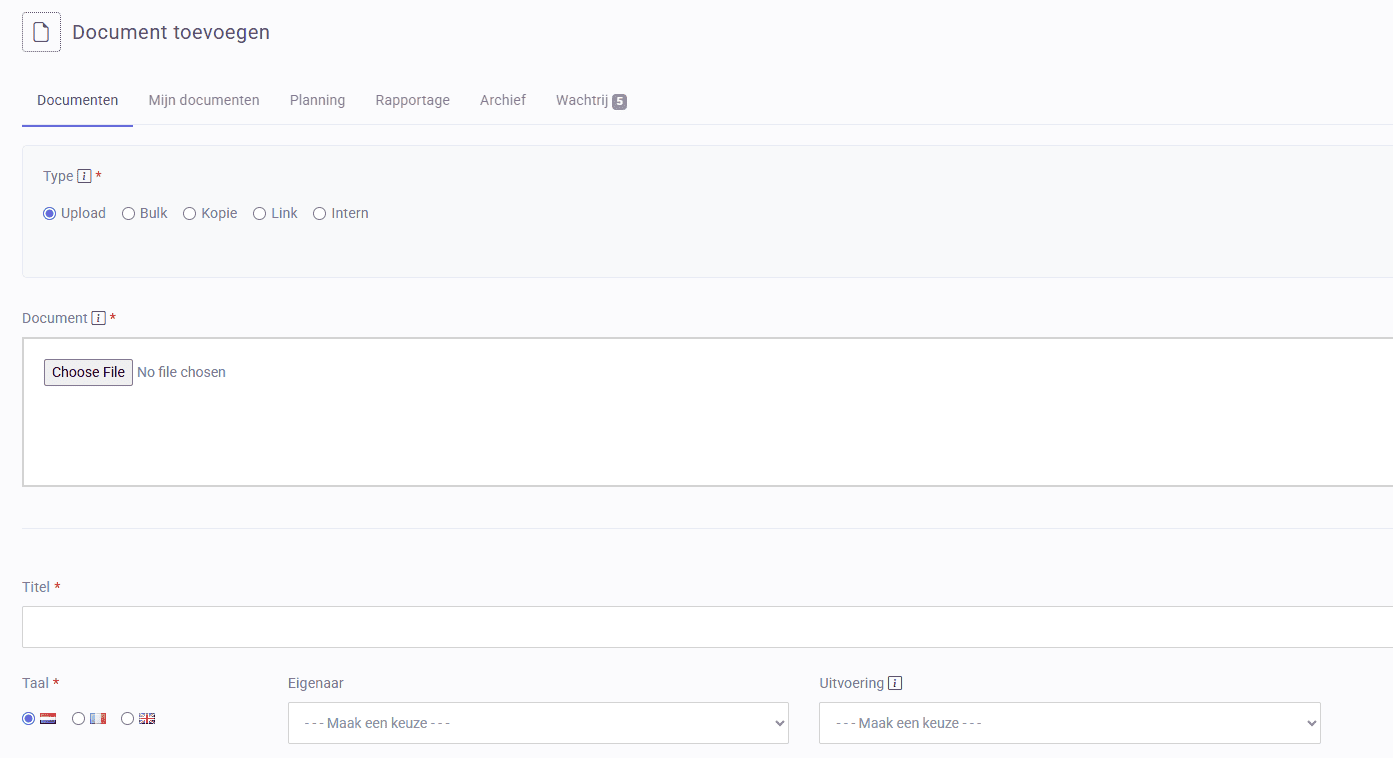Screen dimensions: 1393x758
Task: Choose the Dutch language radio button
Action: (28, 718)
